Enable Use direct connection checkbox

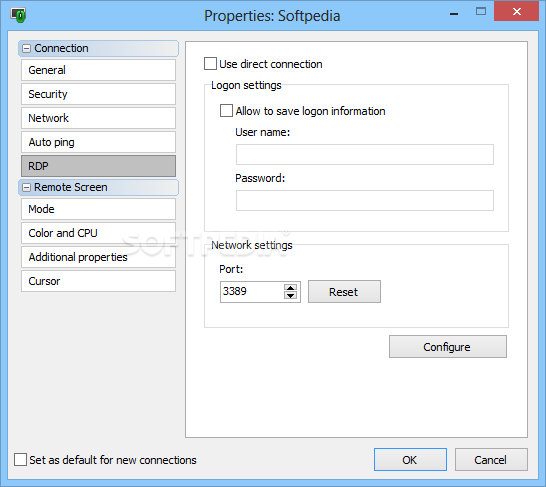coord(210,64)
